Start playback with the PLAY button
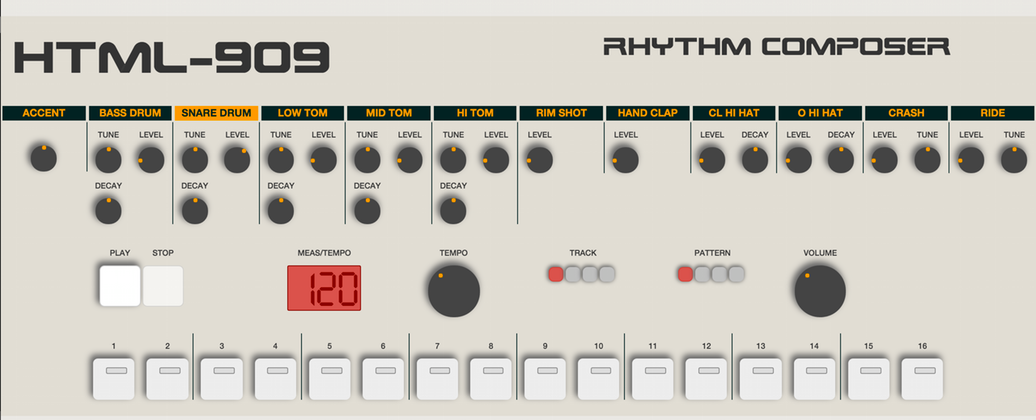Screen dimensions: 1036x420 point(120,286)
